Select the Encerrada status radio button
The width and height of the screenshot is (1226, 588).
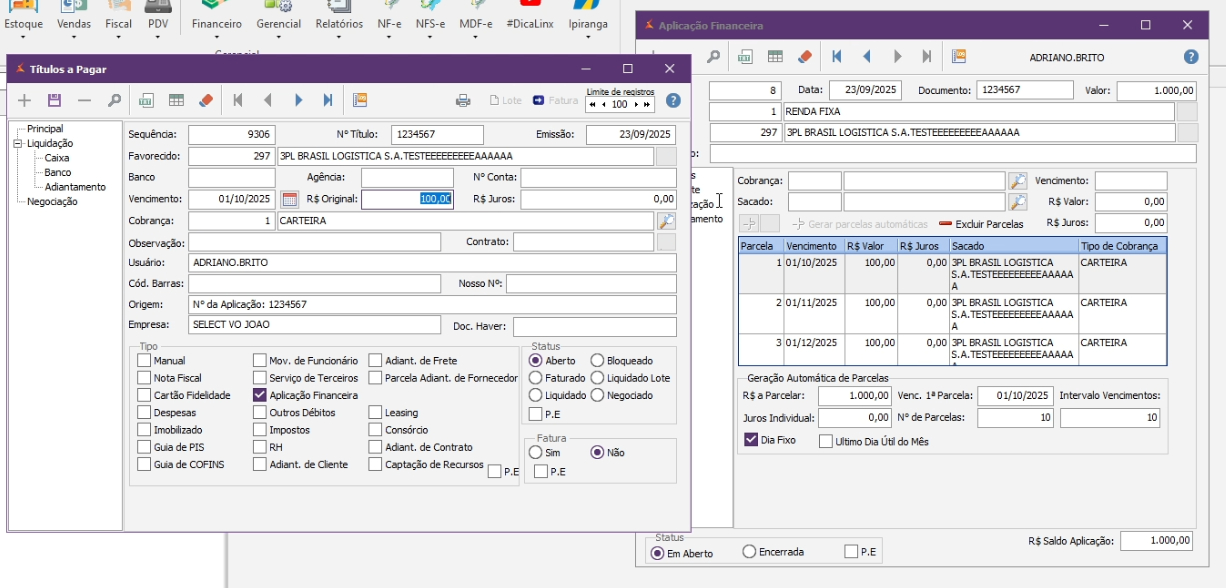tap(749, 552)
